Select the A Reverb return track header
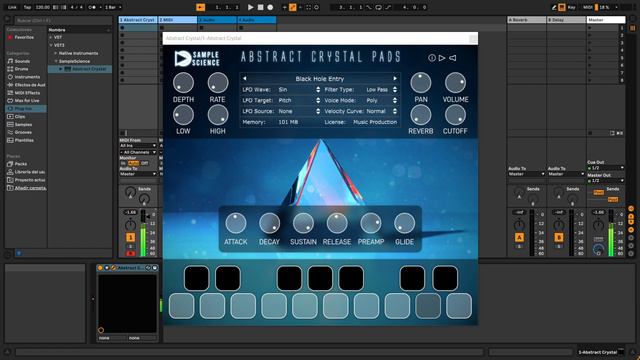The image size is (640, 360). click(527, 20)
